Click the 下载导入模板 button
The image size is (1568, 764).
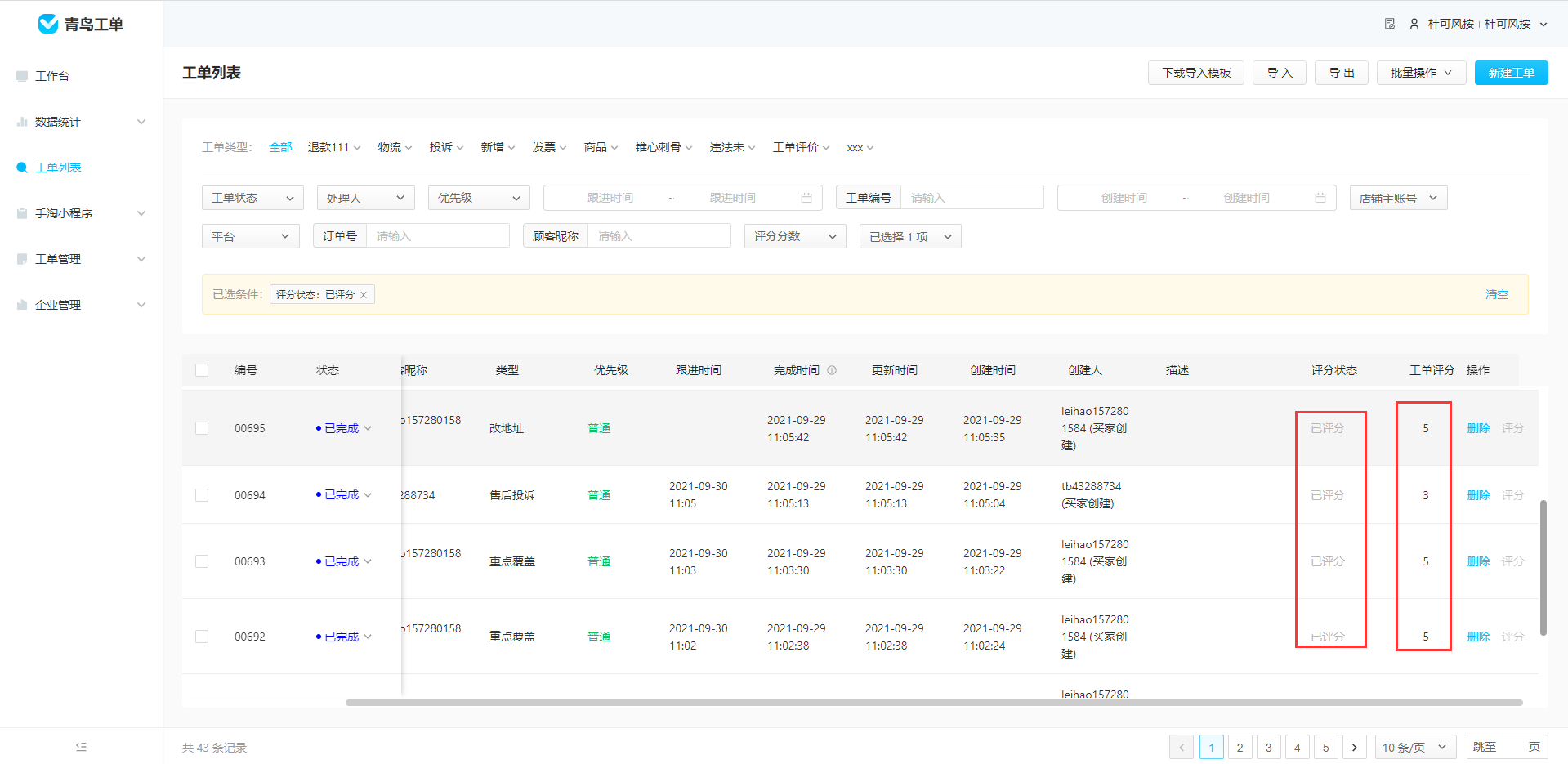(1196, 73)
